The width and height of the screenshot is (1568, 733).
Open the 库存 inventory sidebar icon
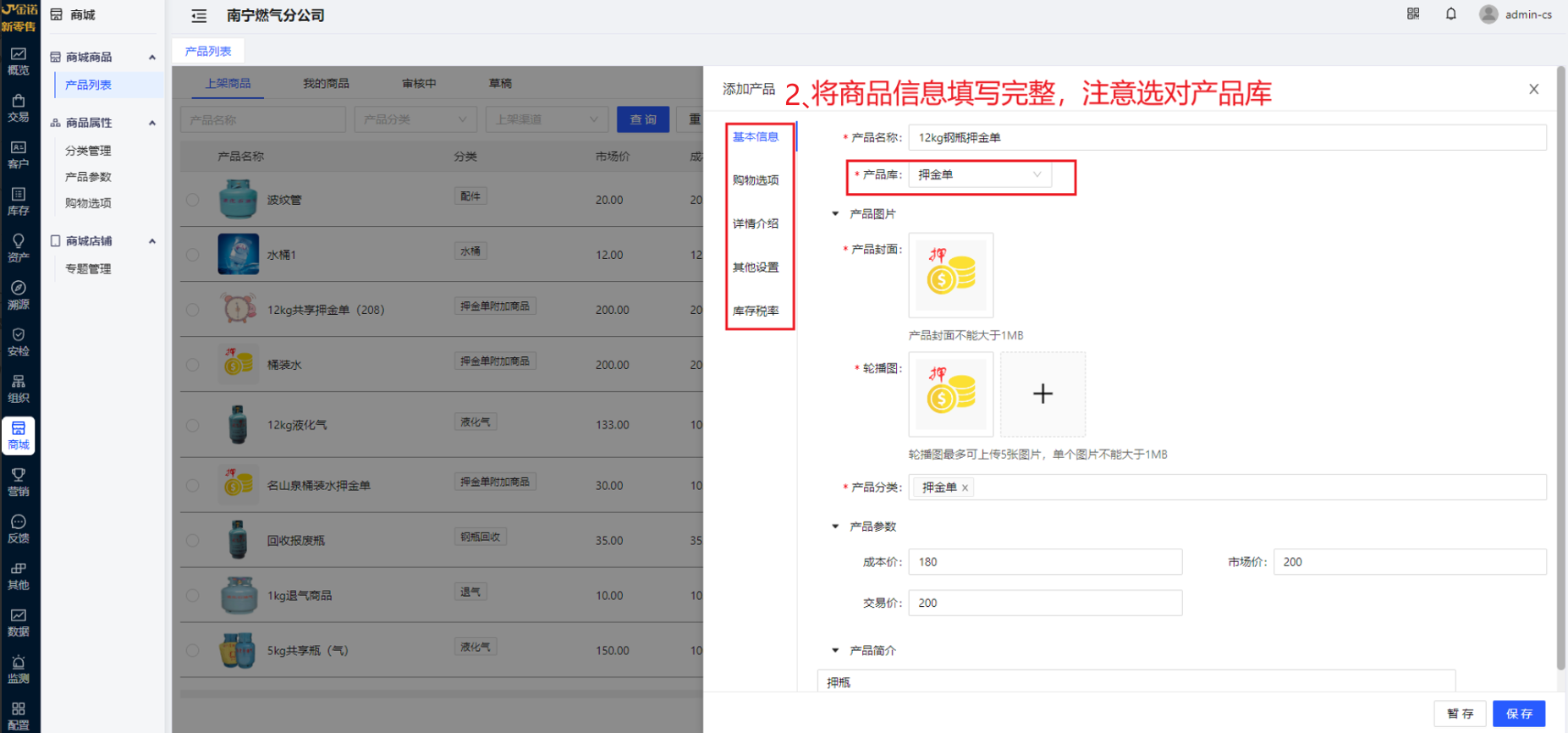(x=19, y=201)
